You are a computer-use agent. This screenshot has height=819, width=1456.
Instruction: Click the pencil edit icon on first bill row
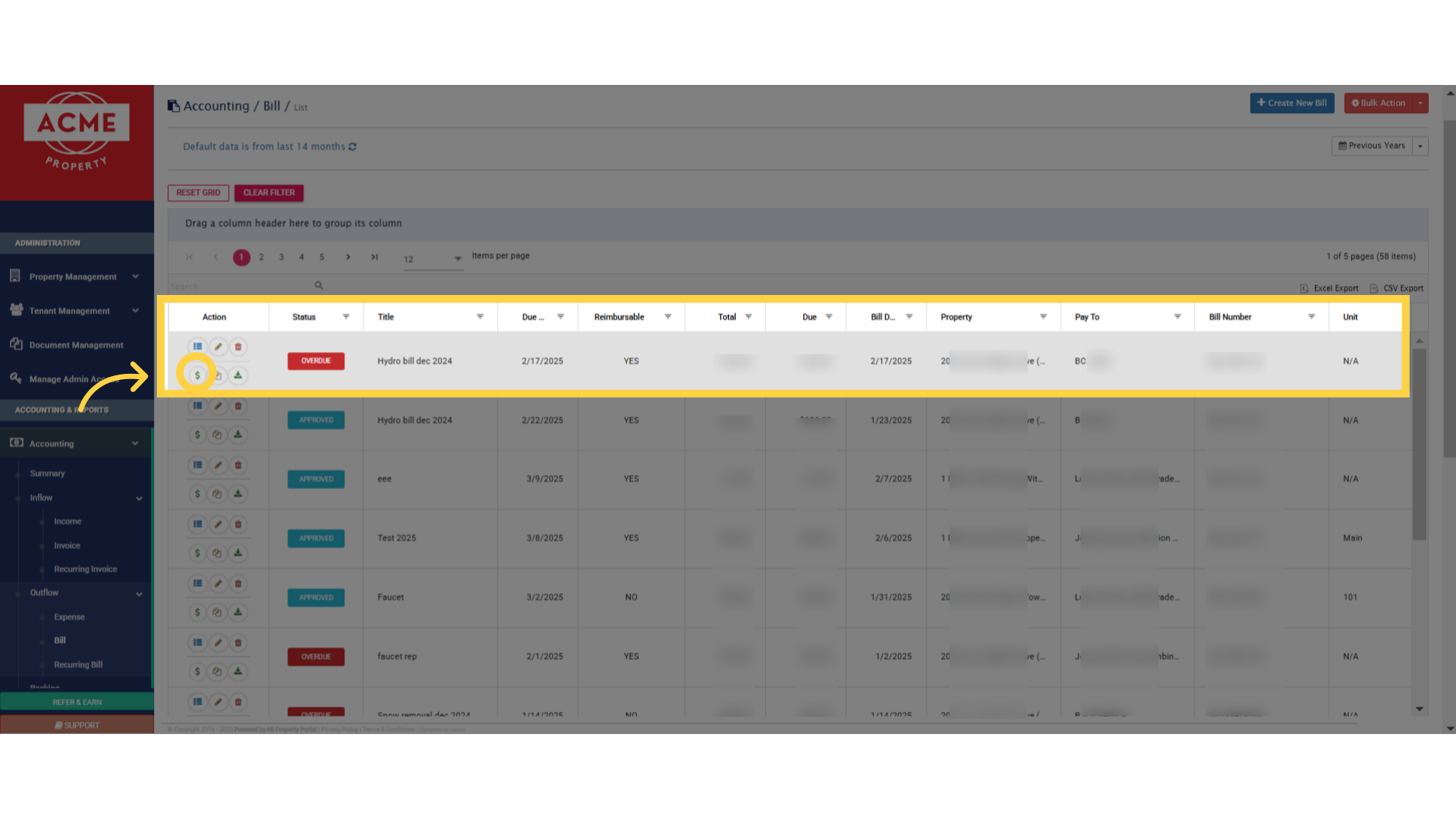click(218, 347)
